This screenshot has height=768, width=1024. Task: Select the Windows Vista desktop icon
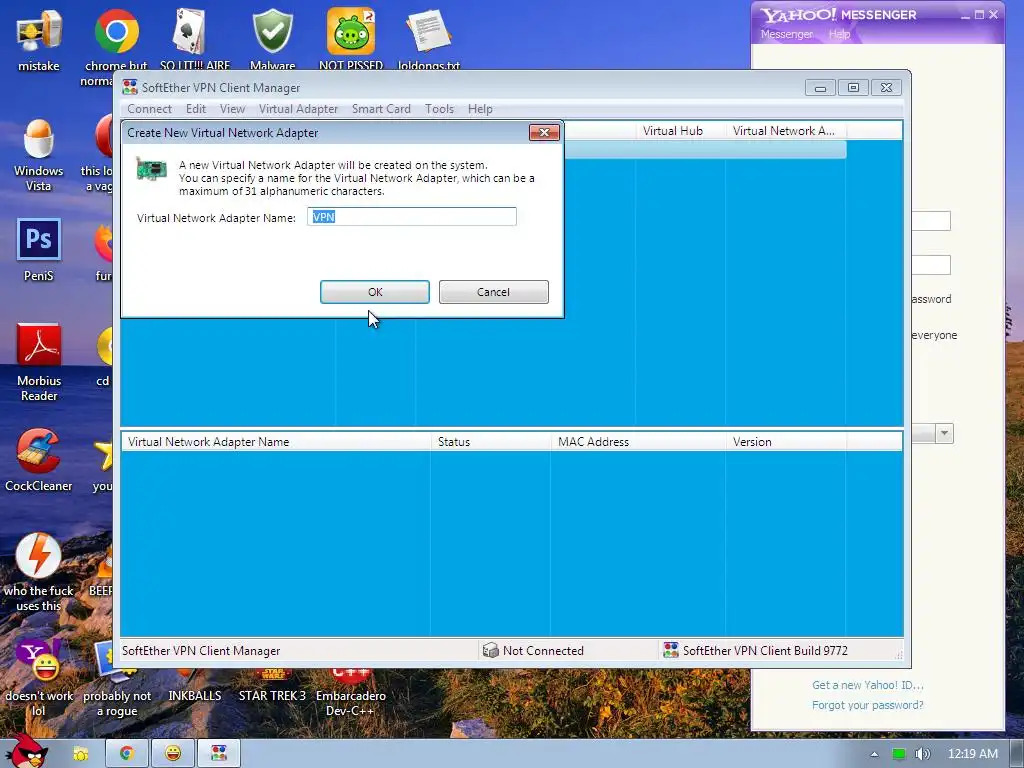pos(39,155)
